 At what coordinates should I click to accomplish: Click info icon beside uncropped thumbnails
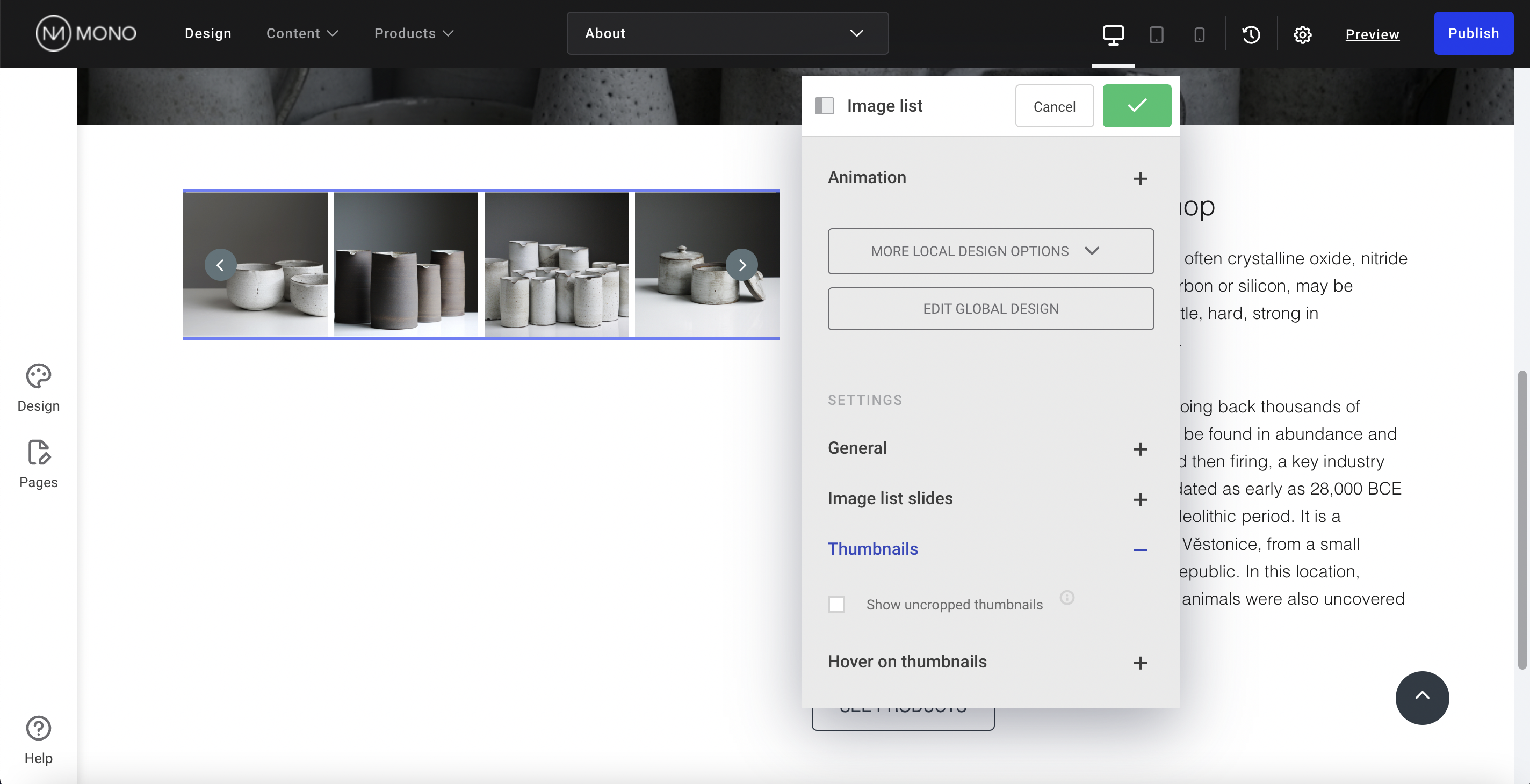[x=1067, y=597]
